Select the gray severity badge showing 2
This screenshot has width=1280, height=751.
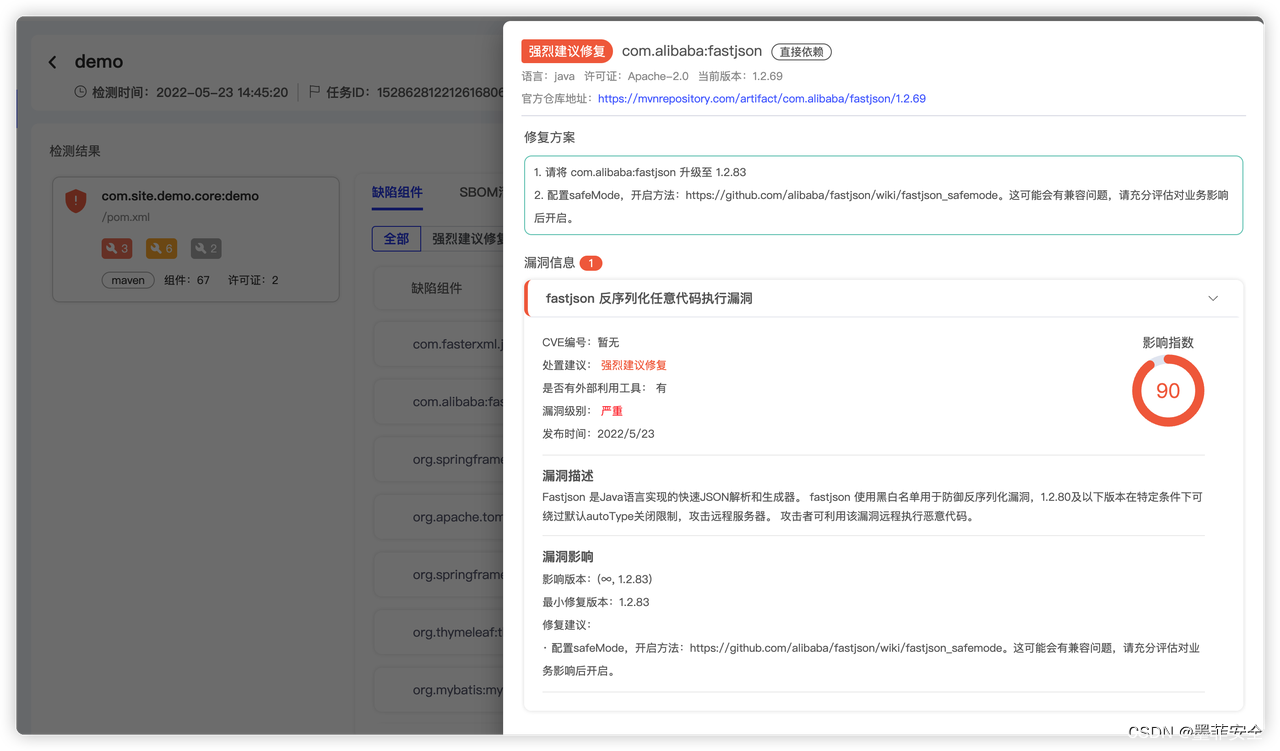pos(206,248)
